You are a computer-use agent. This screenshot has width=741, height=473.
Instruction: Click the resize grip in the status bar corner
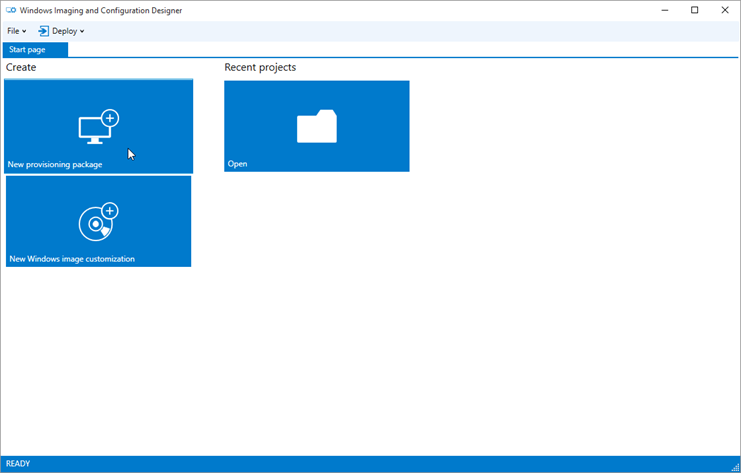(x=734, y=466)
